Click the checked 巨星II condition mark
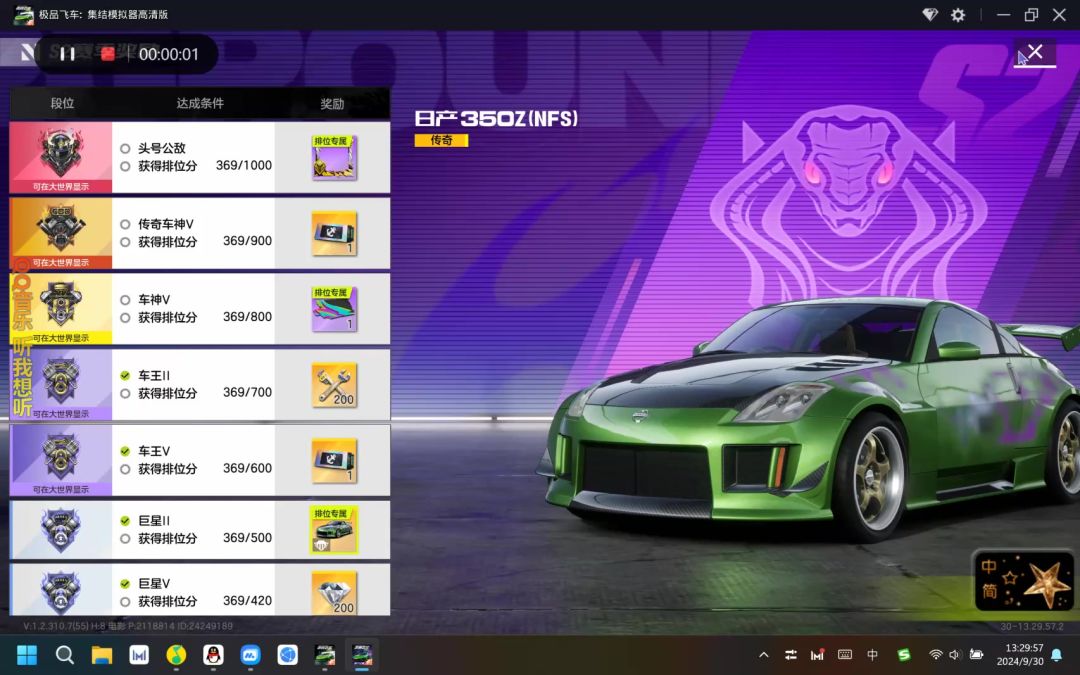 tap(125, 521)
